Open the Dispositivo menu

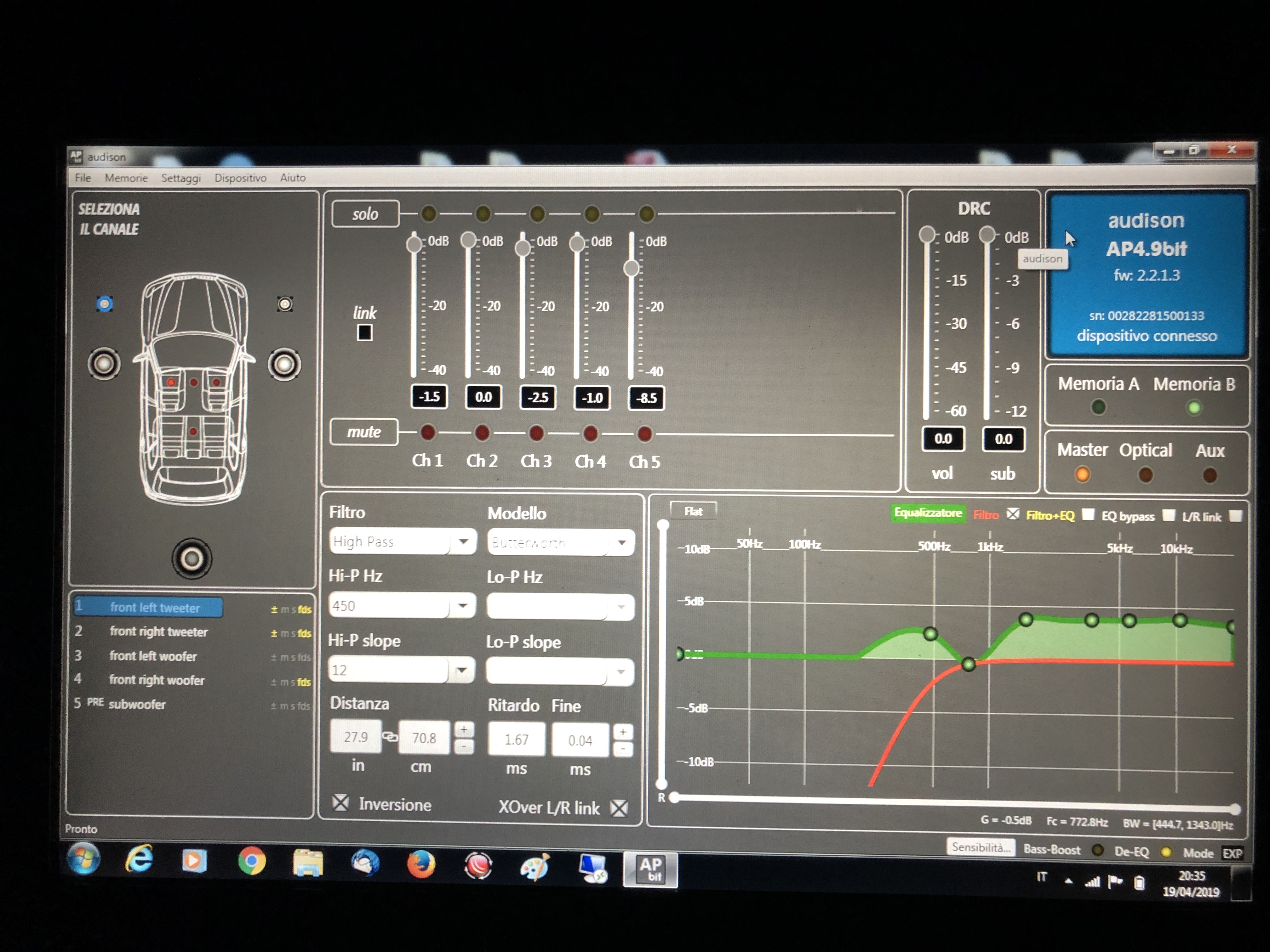click(x=240, y=178)
